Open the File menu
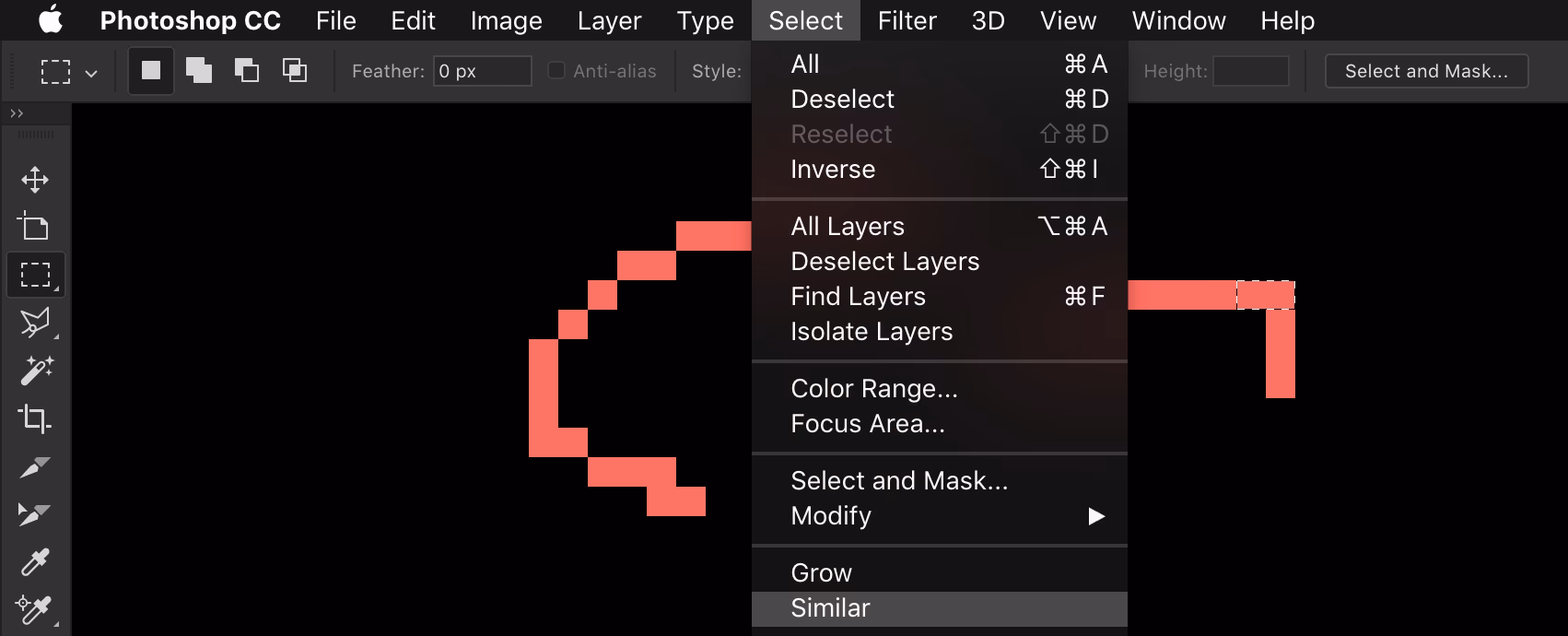Screen dimensions: 1568x636 click(335, 20)
